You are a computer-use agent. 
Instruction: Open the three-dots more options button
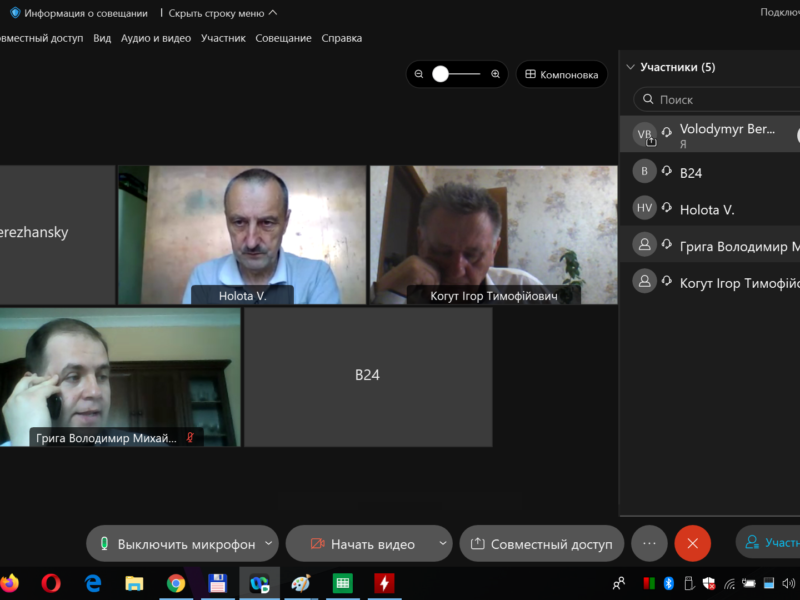[649, 543]
